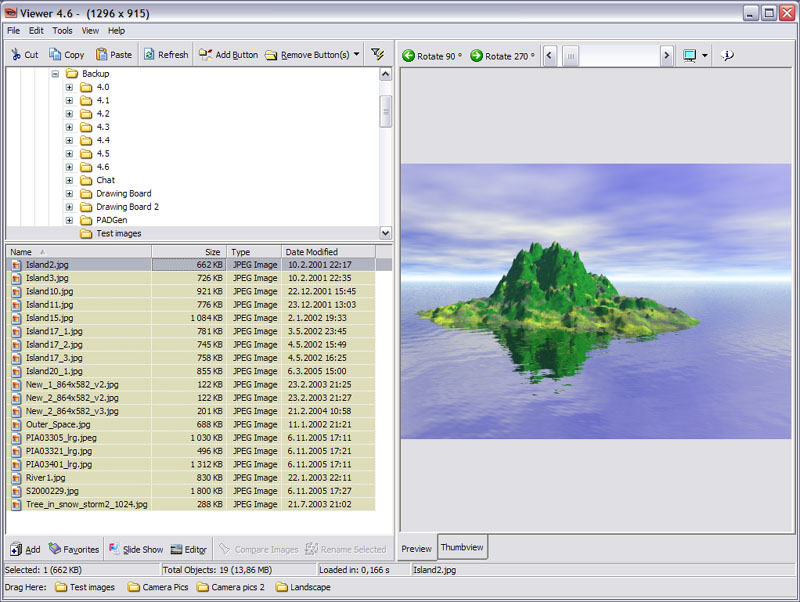The width and height of the screenshot is (800, 602).
Task: Open the Tools menu
Action: tap(62, 31)
